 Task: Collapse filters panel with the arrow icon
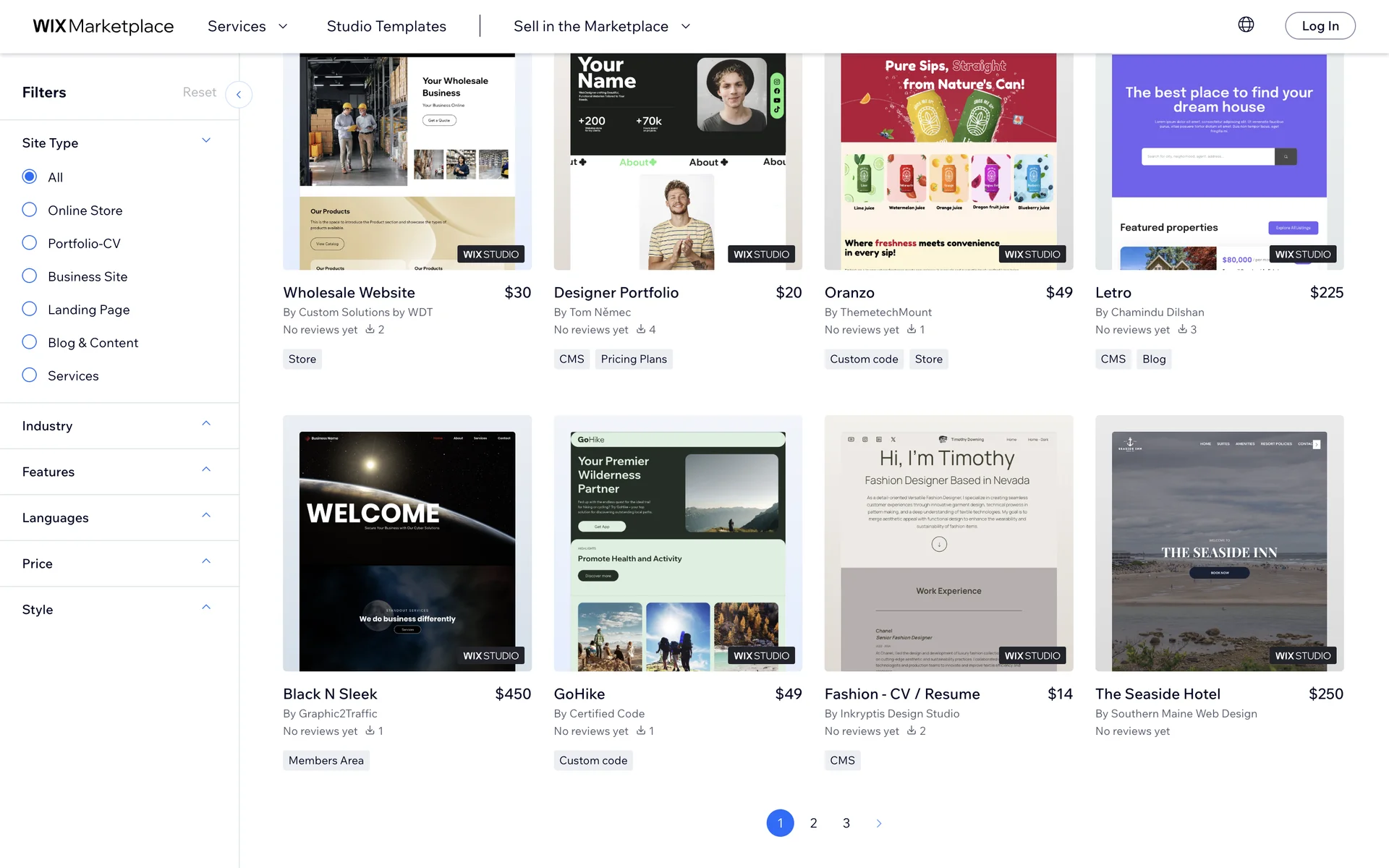(x=239, y=95)
